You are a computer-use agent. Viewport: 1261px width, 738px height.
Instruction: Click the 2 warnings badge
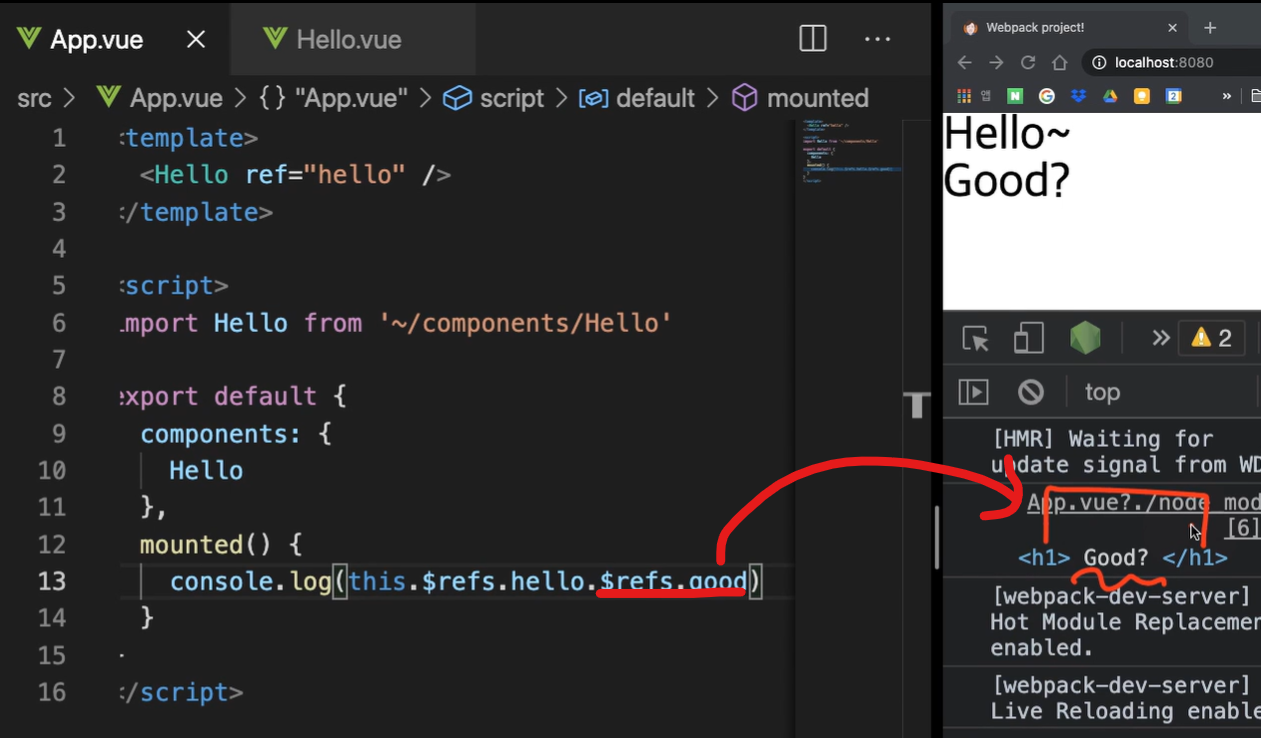click(1211, 338)
